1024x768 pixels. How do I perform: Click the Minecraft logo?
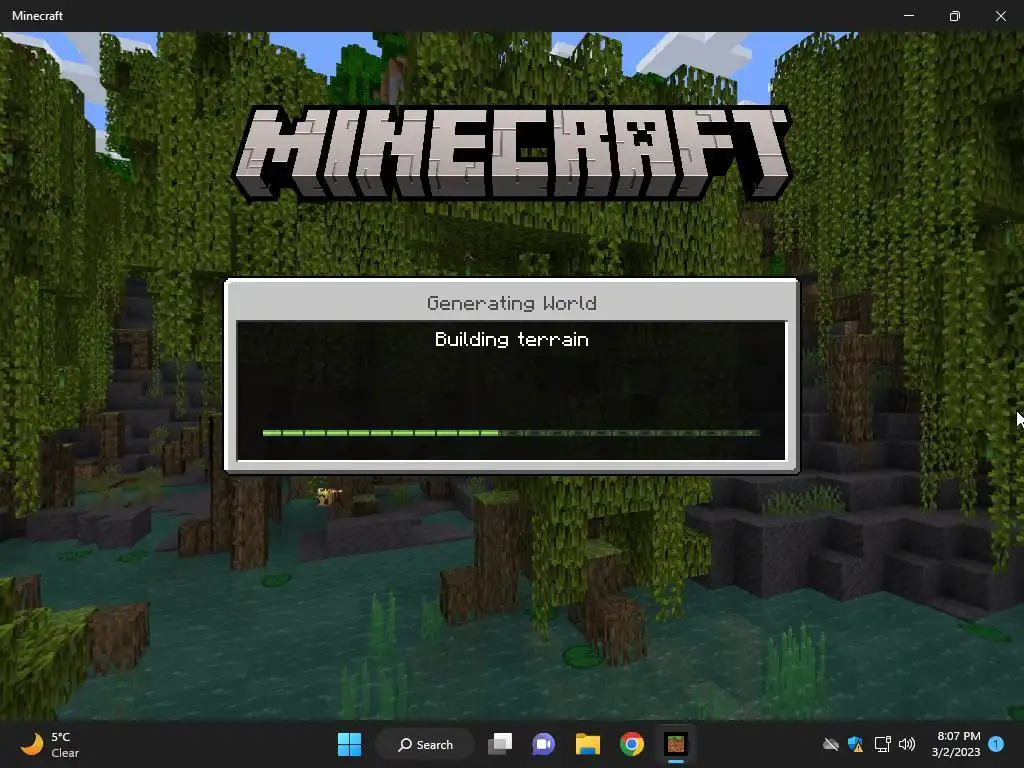[x=512, y=154]
